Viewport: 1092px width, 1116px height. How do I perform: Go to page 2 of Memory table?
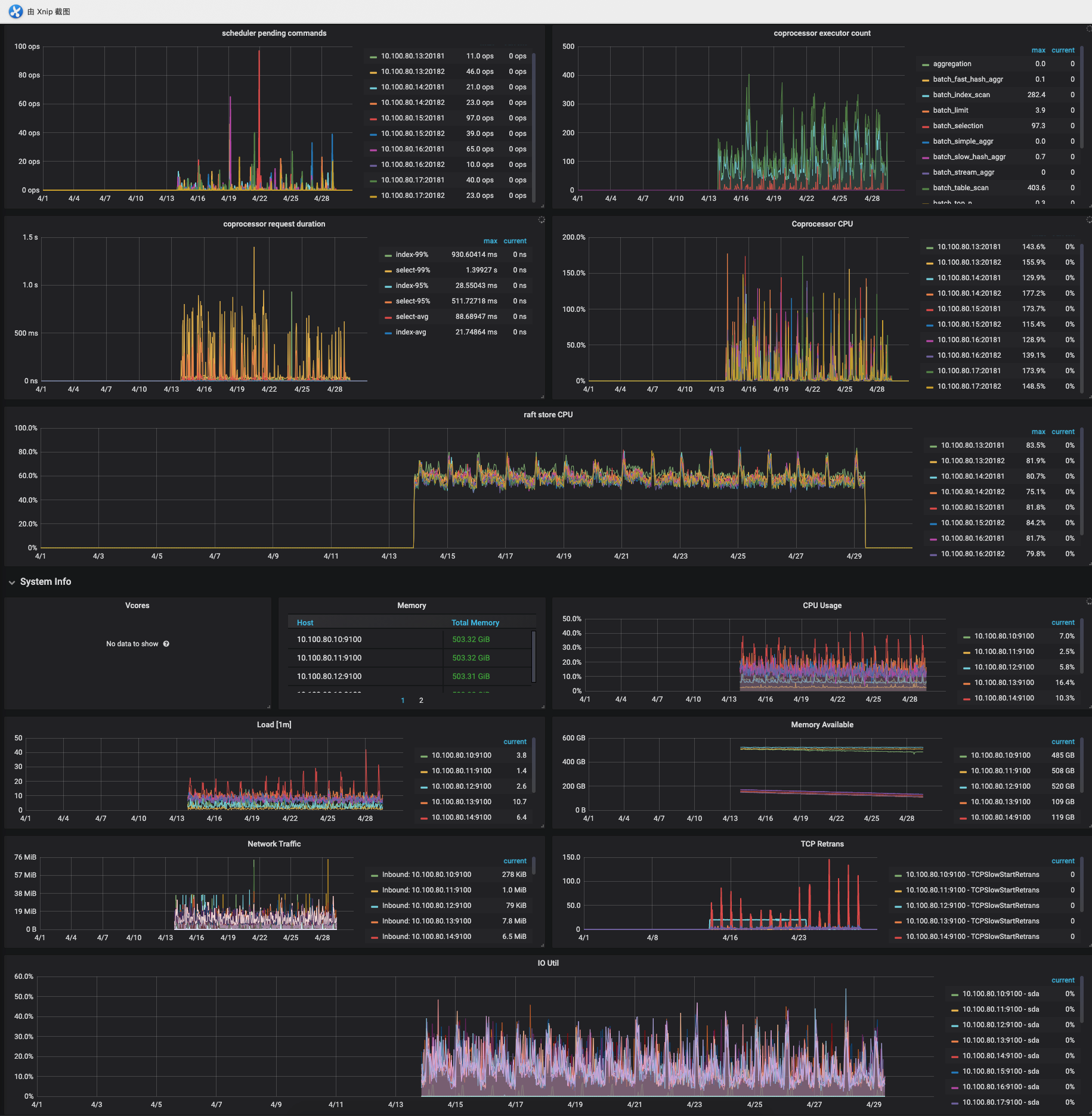[421, 700]
